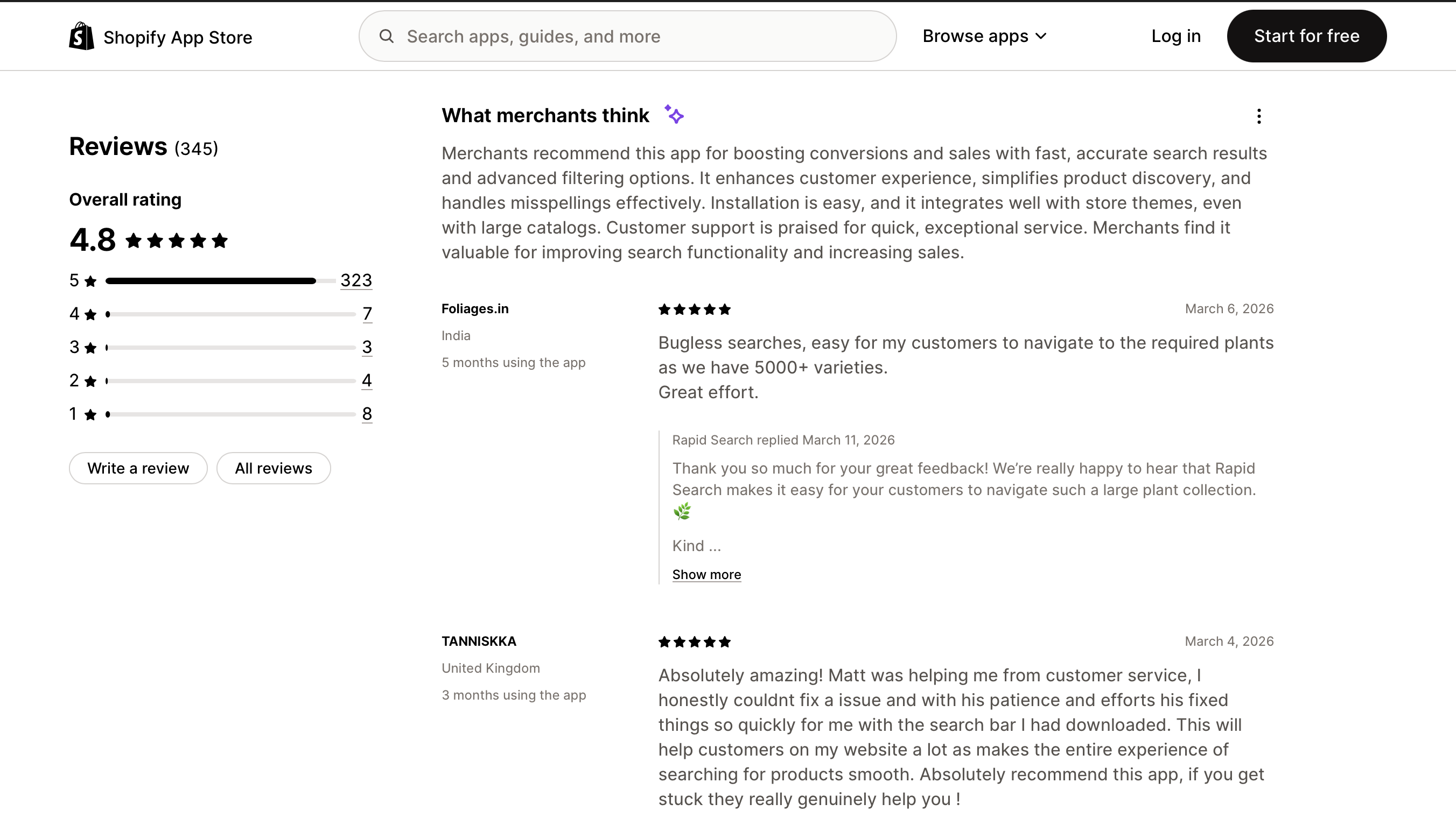Screen dimensions: 1456x818
Task: Click the search magnifier icon
Action: coord(387,36)
